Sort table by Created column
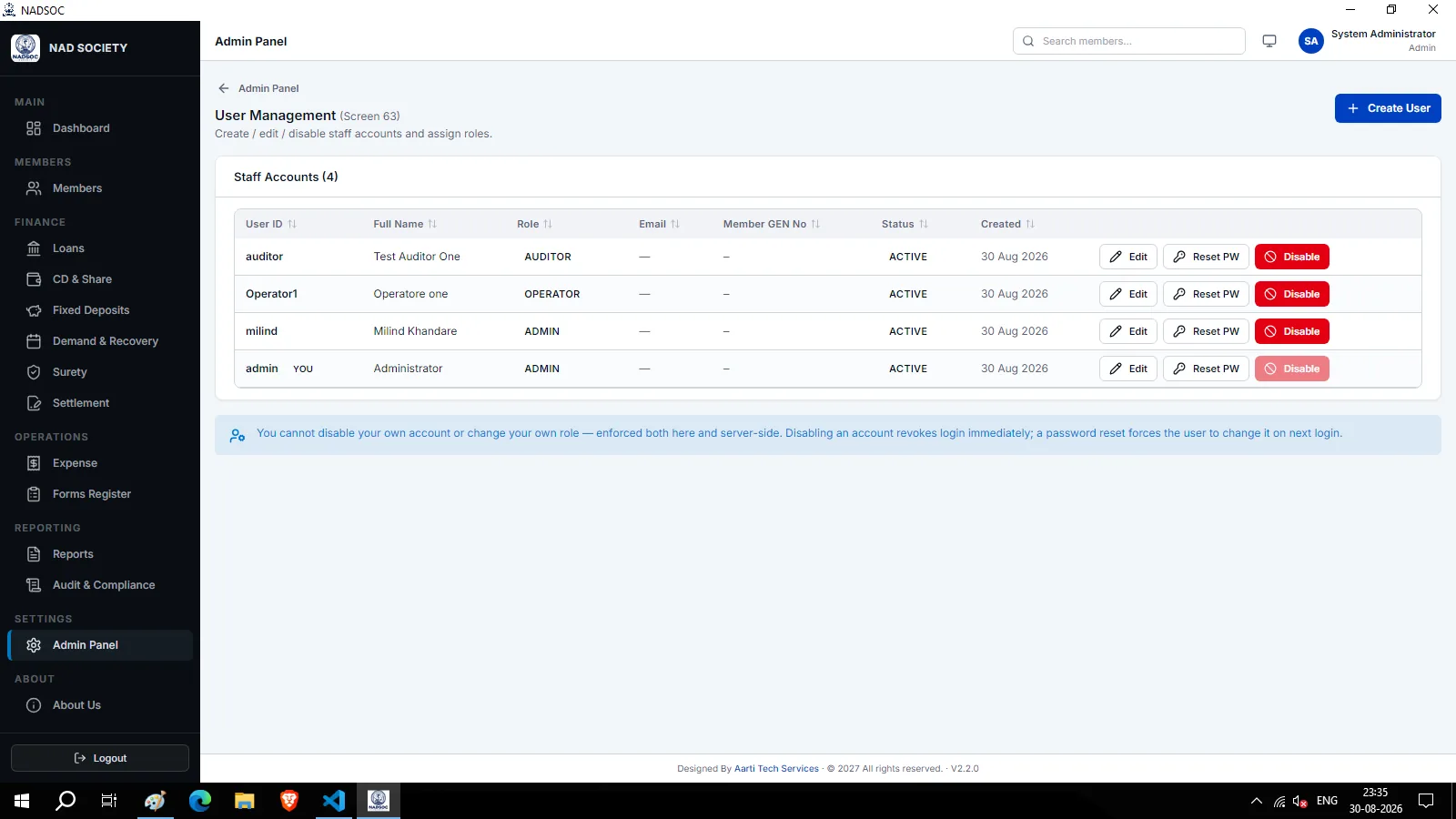Screen dimensions: 1456x819 tap(1007, 224)
